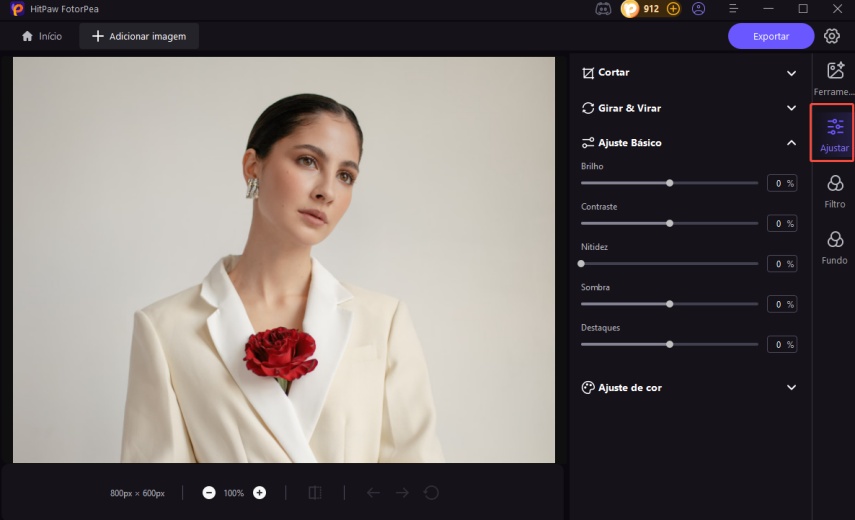Image resolution: width=855 pixels, height=520 pixels.
Task: Select the Ajustar sidebar tab
Action: [x=834, y=133]
